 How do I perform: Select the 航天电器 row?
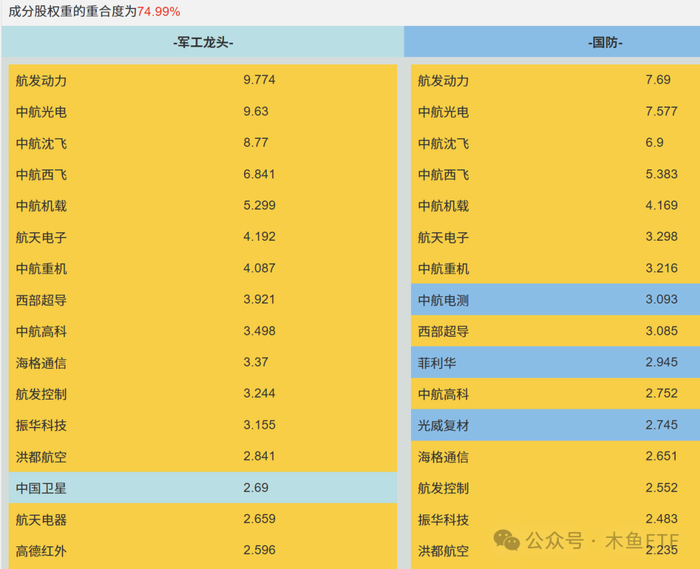(203, 519)
